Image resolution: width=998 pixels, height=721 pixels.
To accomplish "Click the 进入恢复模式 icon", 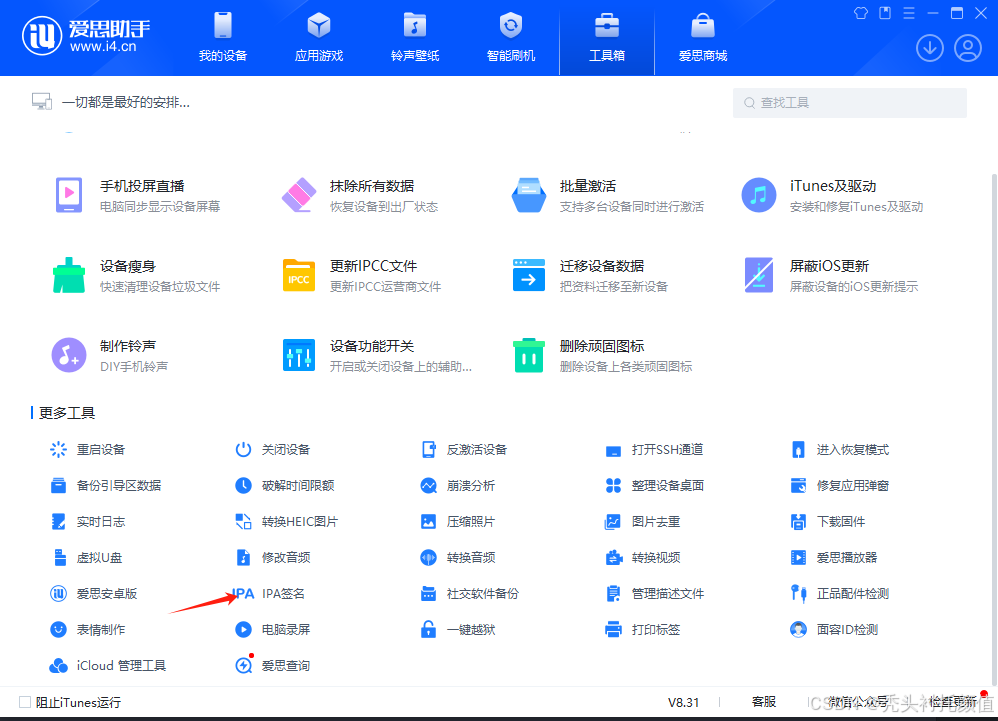I will point(798,450).
